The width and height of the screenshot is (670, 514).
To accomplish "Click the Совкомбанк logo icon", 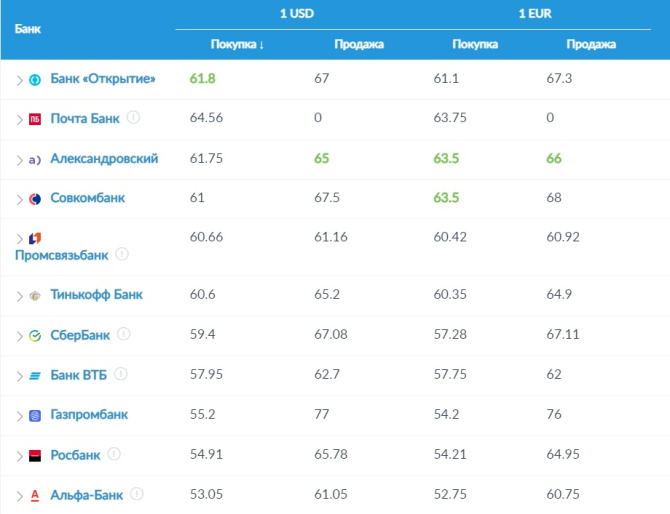I will pos(35,199).
